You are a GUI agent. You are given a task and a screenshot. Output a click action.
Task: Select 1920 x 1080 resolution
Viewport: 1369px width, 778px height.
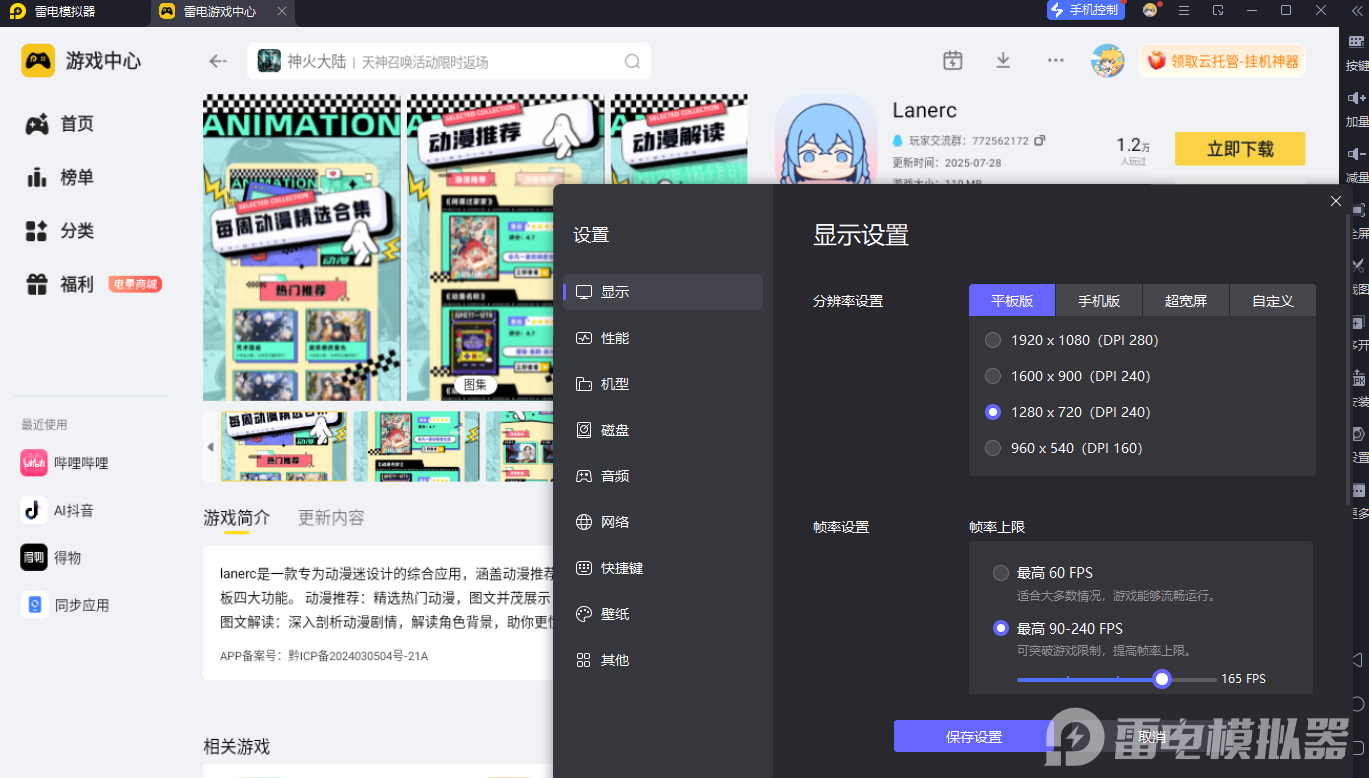click(993, 340)
